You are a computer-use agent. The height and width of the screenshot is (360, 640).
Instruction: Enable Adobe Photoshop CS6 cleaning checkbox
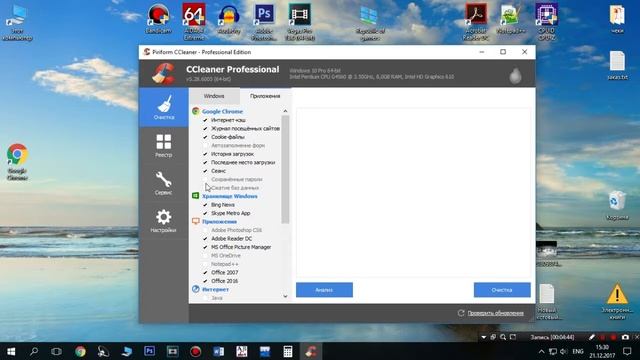click(205, 230)
